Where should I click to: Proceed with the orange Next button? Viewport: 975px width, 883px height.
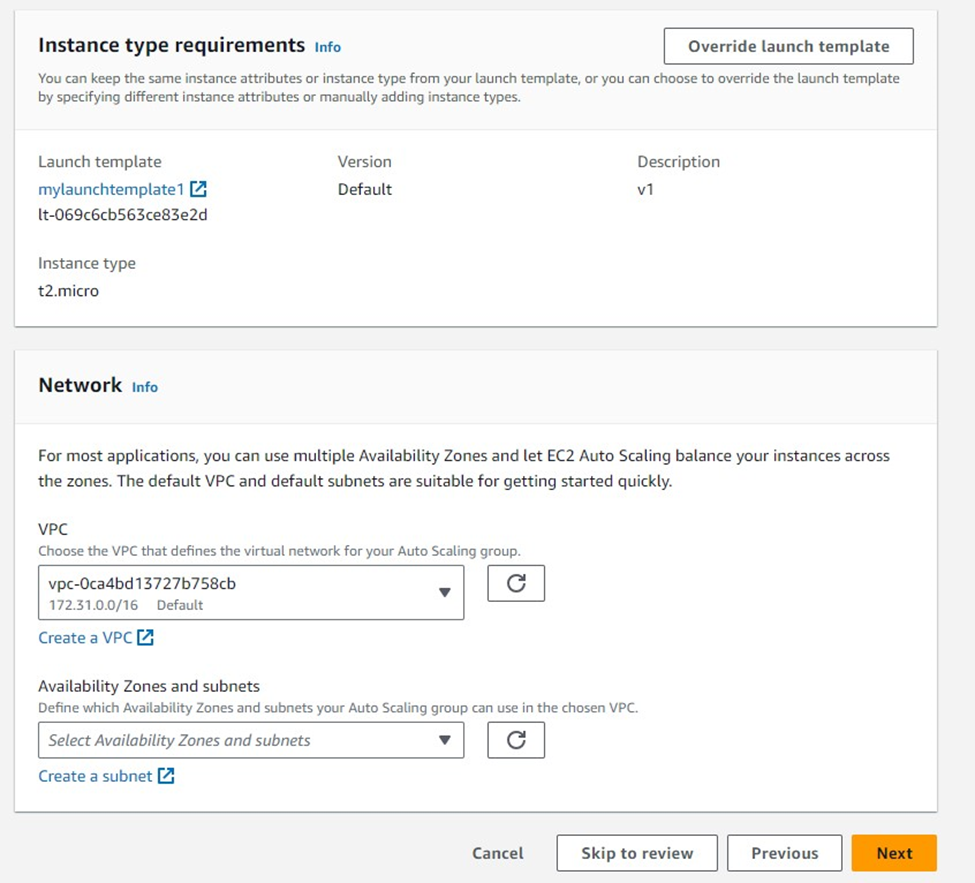(894, 853)
